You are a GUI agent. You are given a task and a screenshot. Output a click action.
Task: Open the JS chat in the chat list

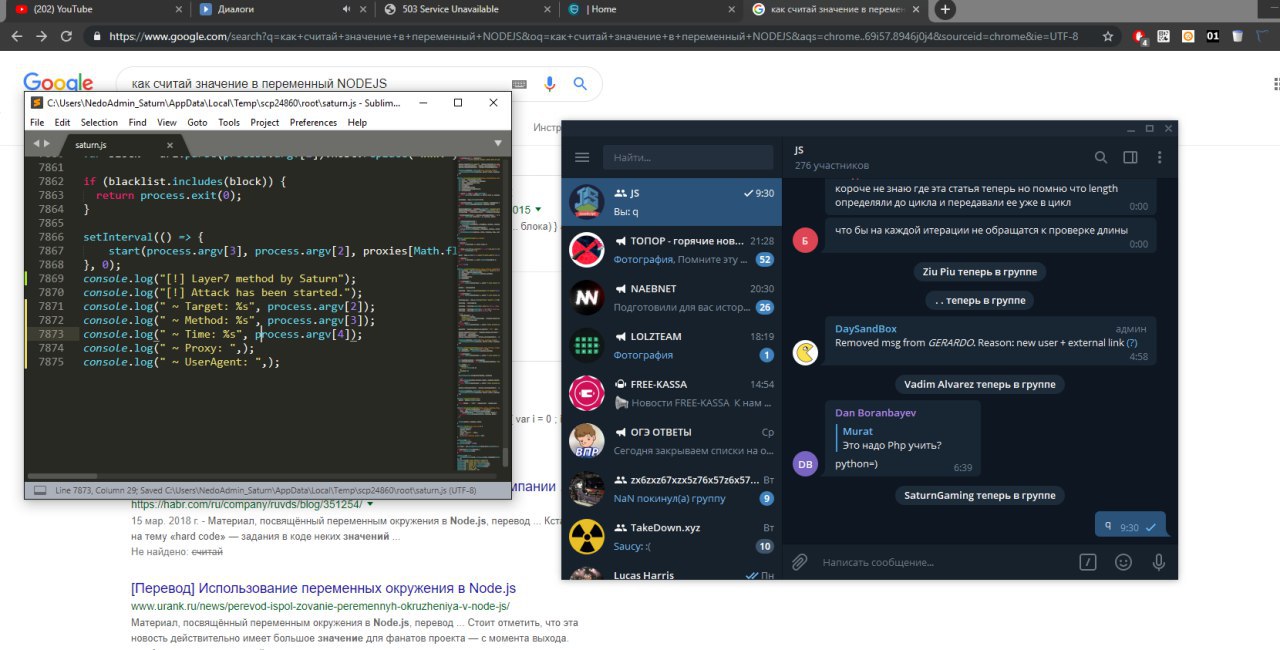[671, 202]
